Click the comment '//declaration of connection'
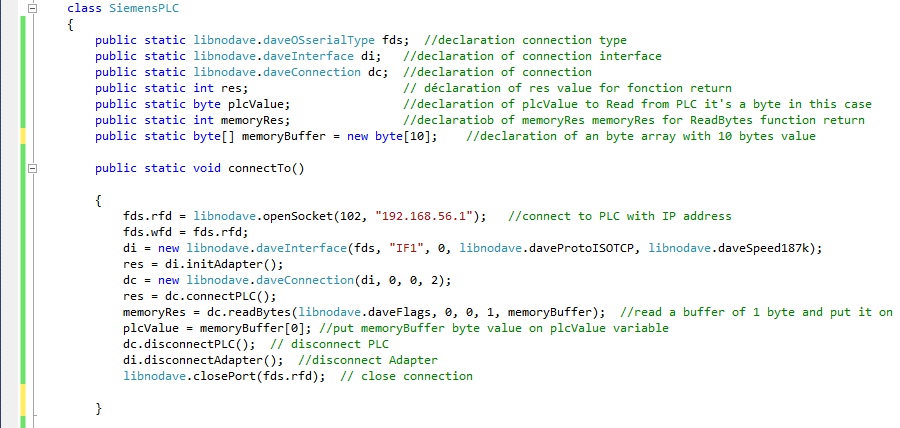The image size is (900, 428). pos(497,72)
